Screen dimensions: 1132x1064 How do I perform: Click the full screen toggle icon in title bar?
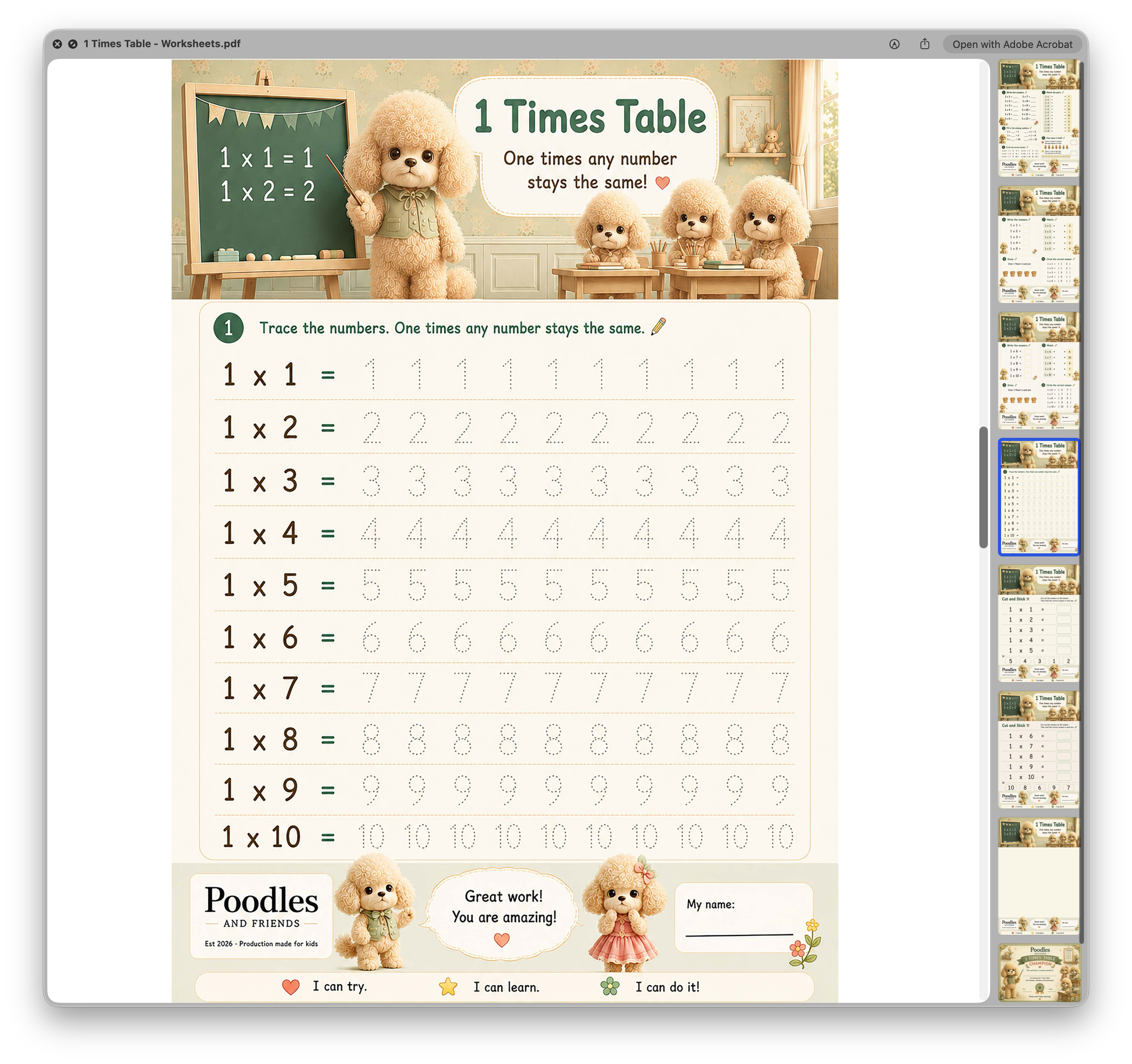[x=73, y=44]
